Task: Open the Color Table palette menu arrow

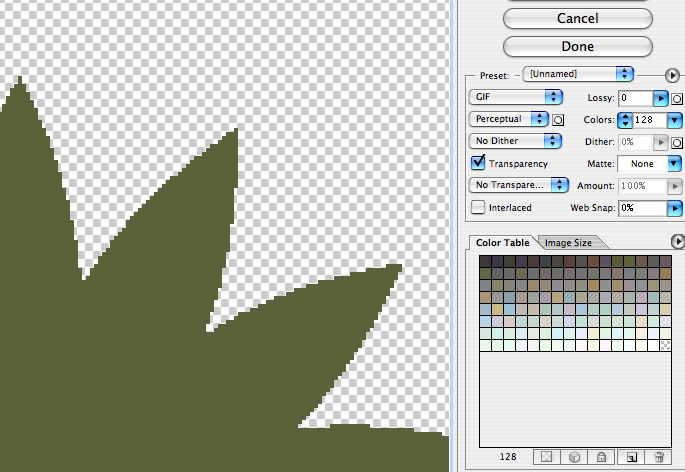Action: 677,241
